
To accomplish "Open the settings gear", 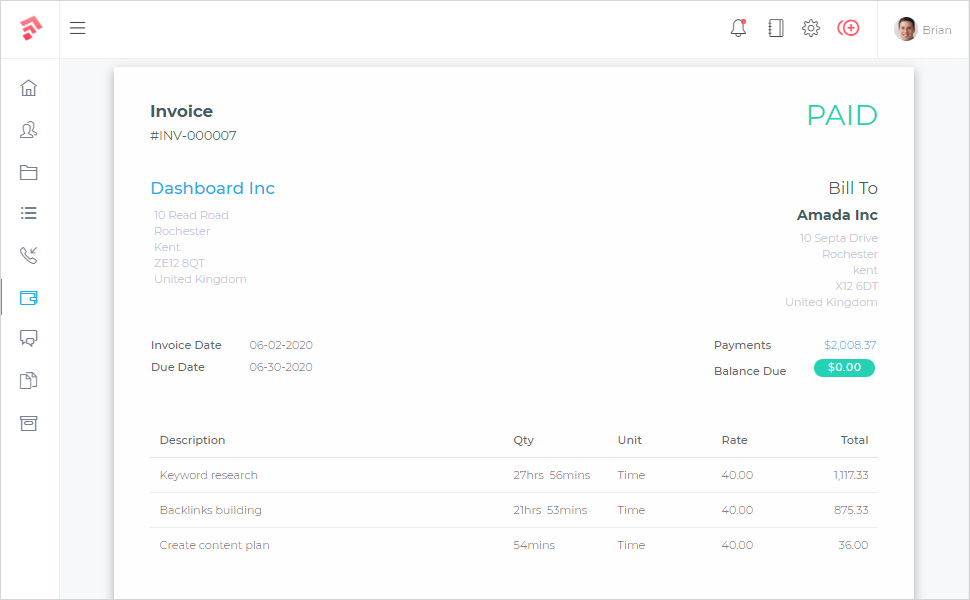I will tap(811, 28).
